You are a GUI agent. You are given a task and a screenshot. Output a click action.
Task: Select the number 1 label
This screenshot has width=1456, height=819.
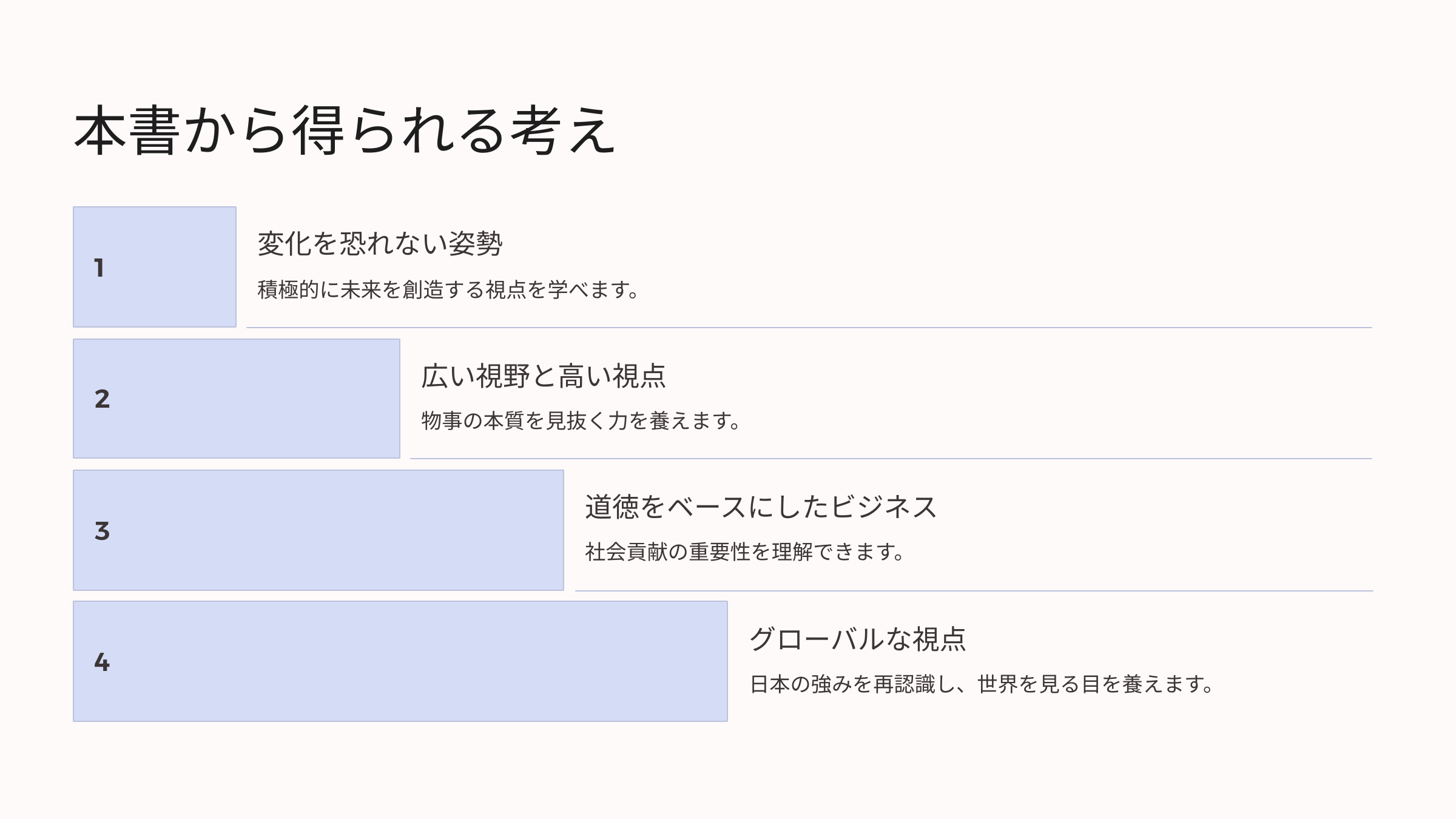coord(99,268)
